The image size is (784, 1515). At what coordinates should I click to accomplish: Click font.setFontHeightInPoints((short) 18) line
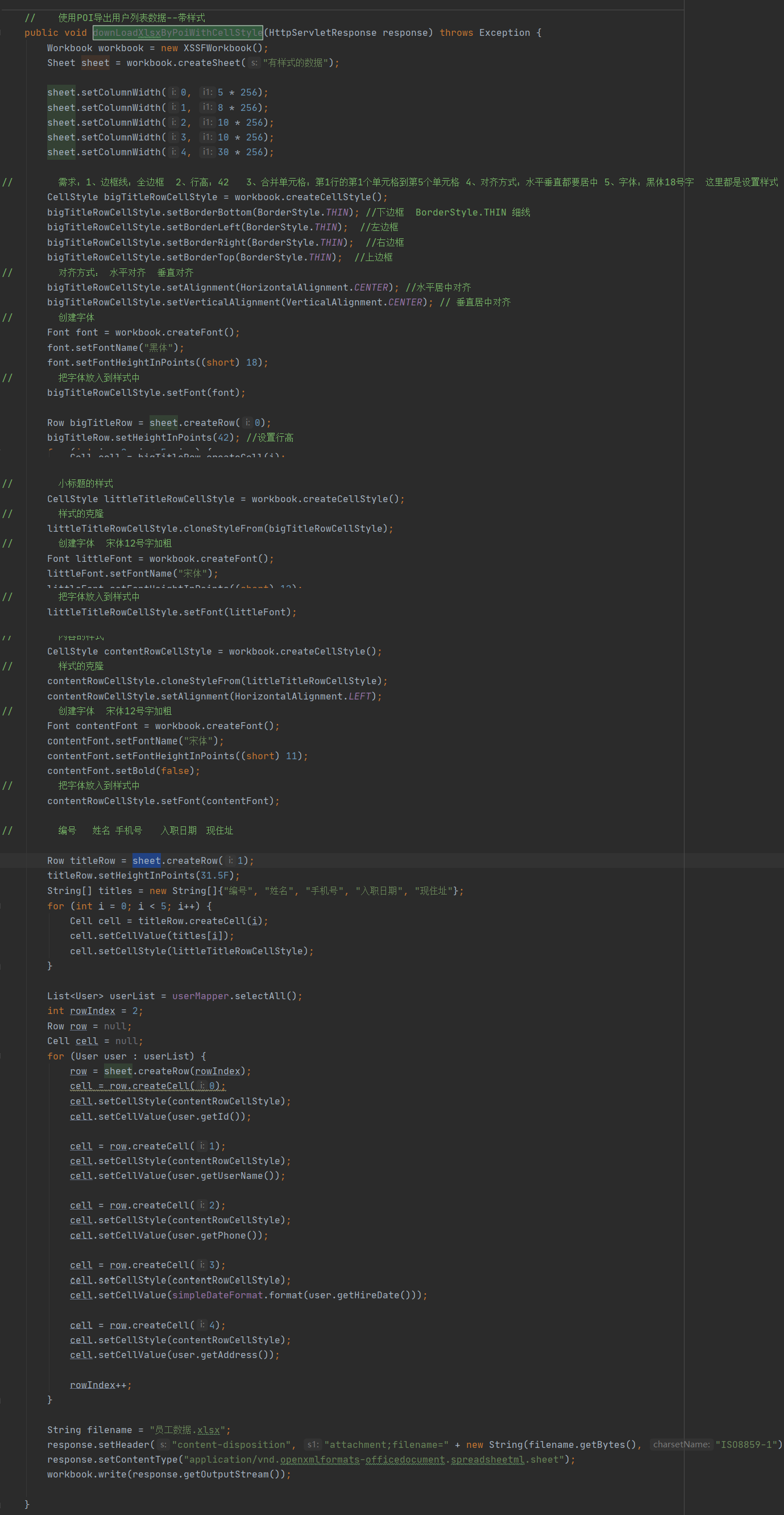pyautogui.click(x=157, y=362)
